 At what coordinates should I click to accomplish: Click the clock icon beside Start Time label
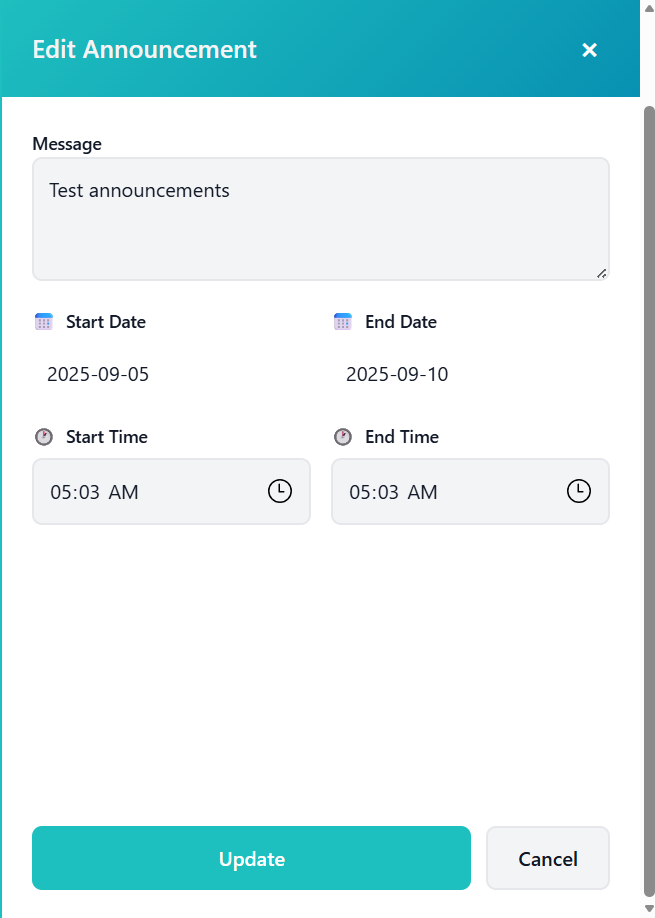(x=43, y=437)
